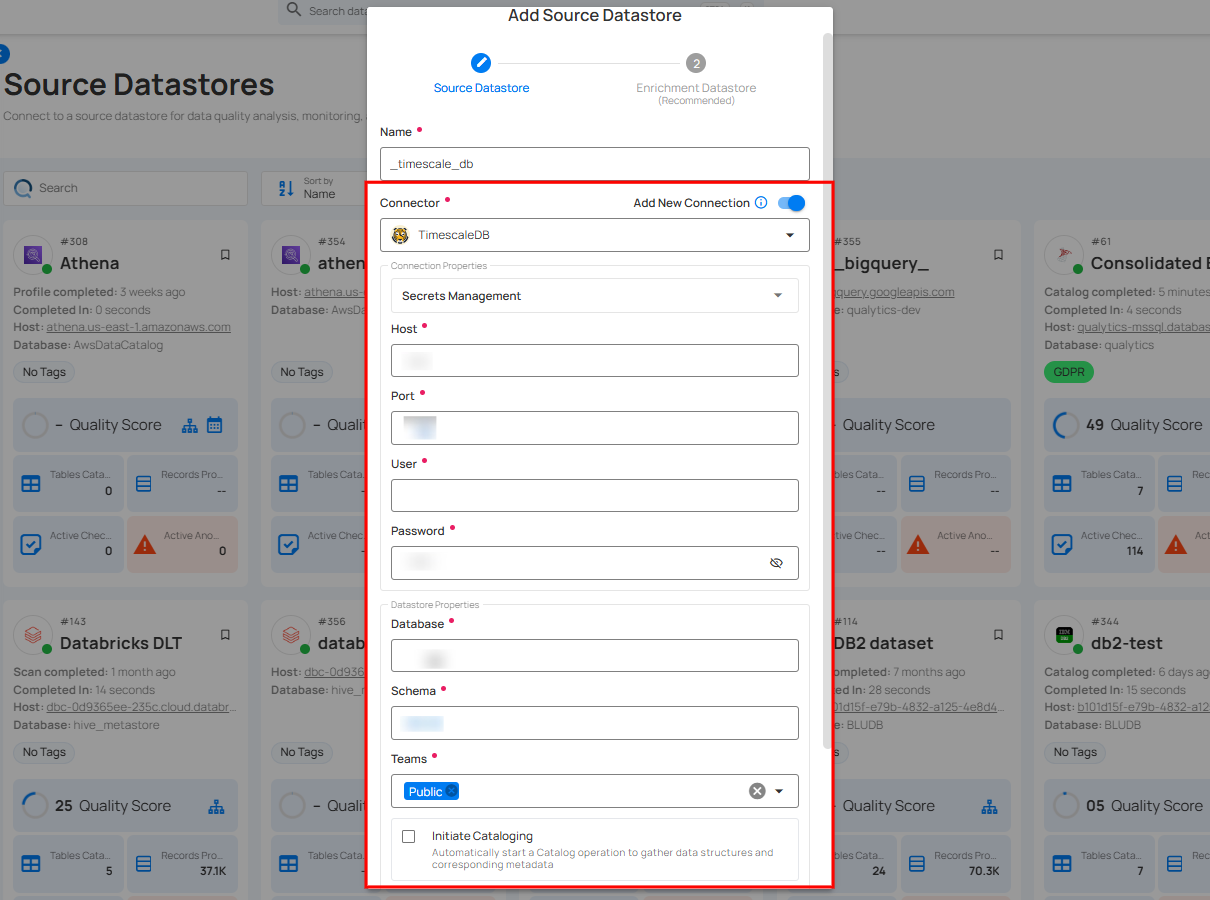
Task: Click the Name field containing _timescale_db
Action: [594, 163]
